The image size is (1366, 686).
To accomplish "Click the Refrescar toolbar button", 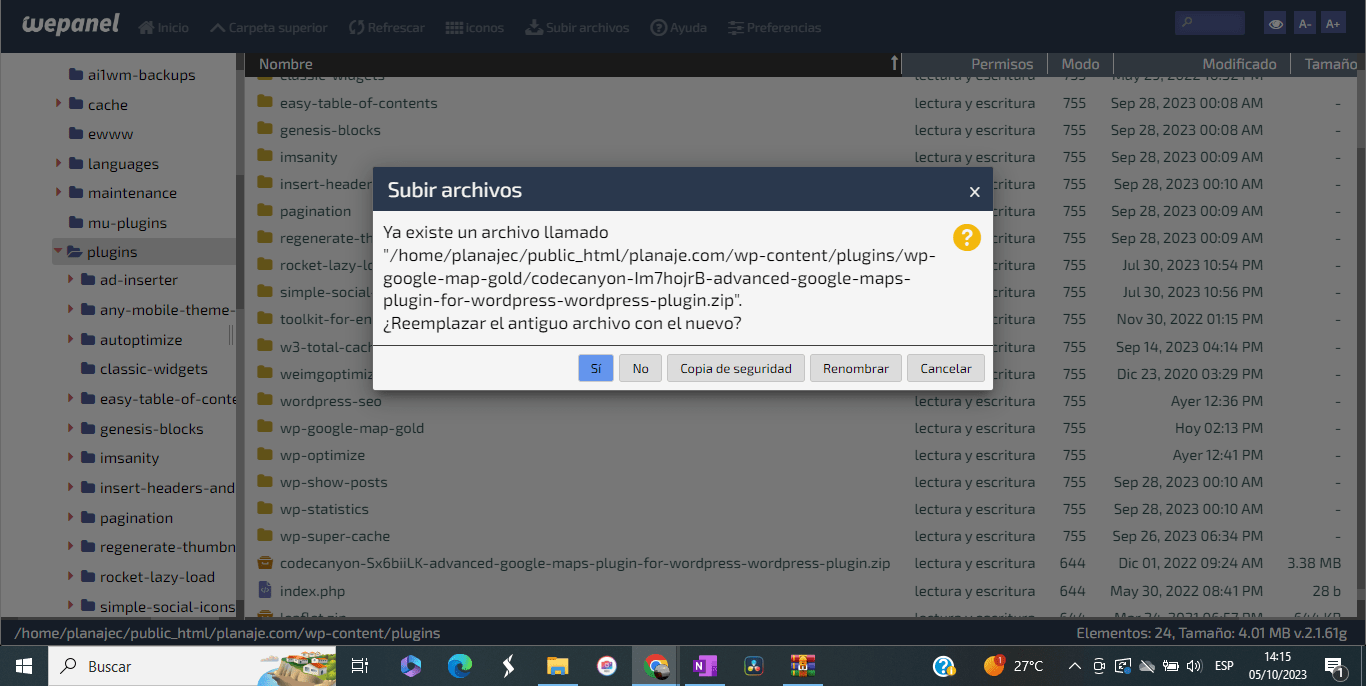I will click(x=387, y=27).
